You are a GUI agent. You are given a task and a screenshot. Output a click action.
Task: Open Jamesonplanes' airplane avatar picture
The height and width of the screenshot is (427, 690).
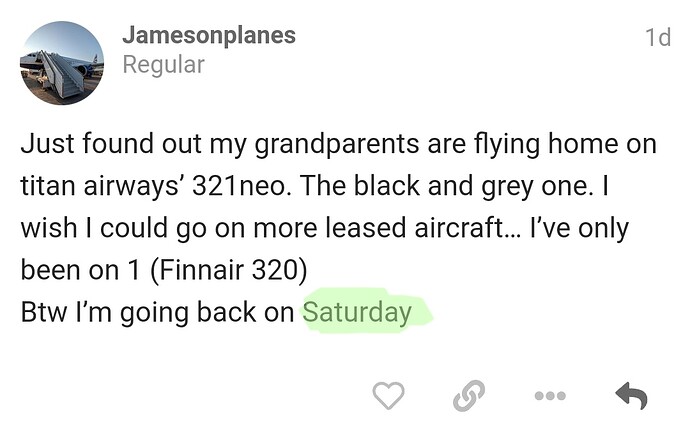click(61, 63)
